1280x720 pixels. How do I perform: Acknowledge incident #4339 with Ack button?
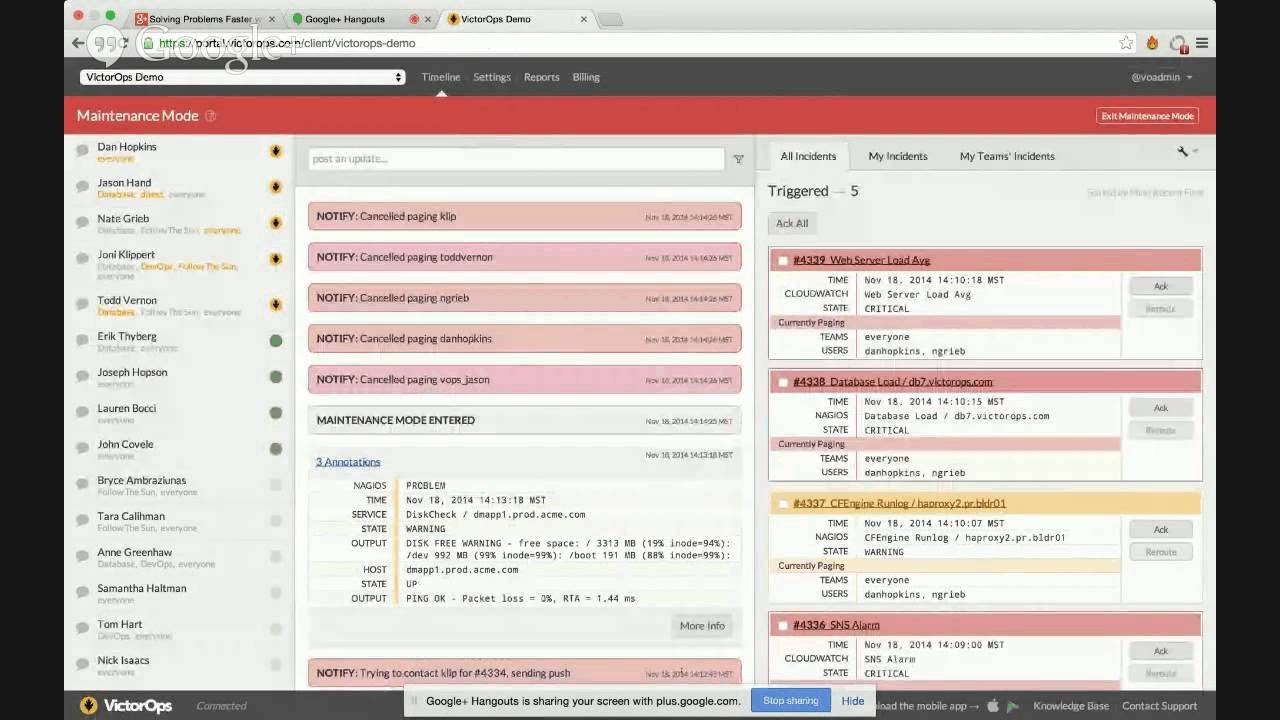tap(1160, 287)
